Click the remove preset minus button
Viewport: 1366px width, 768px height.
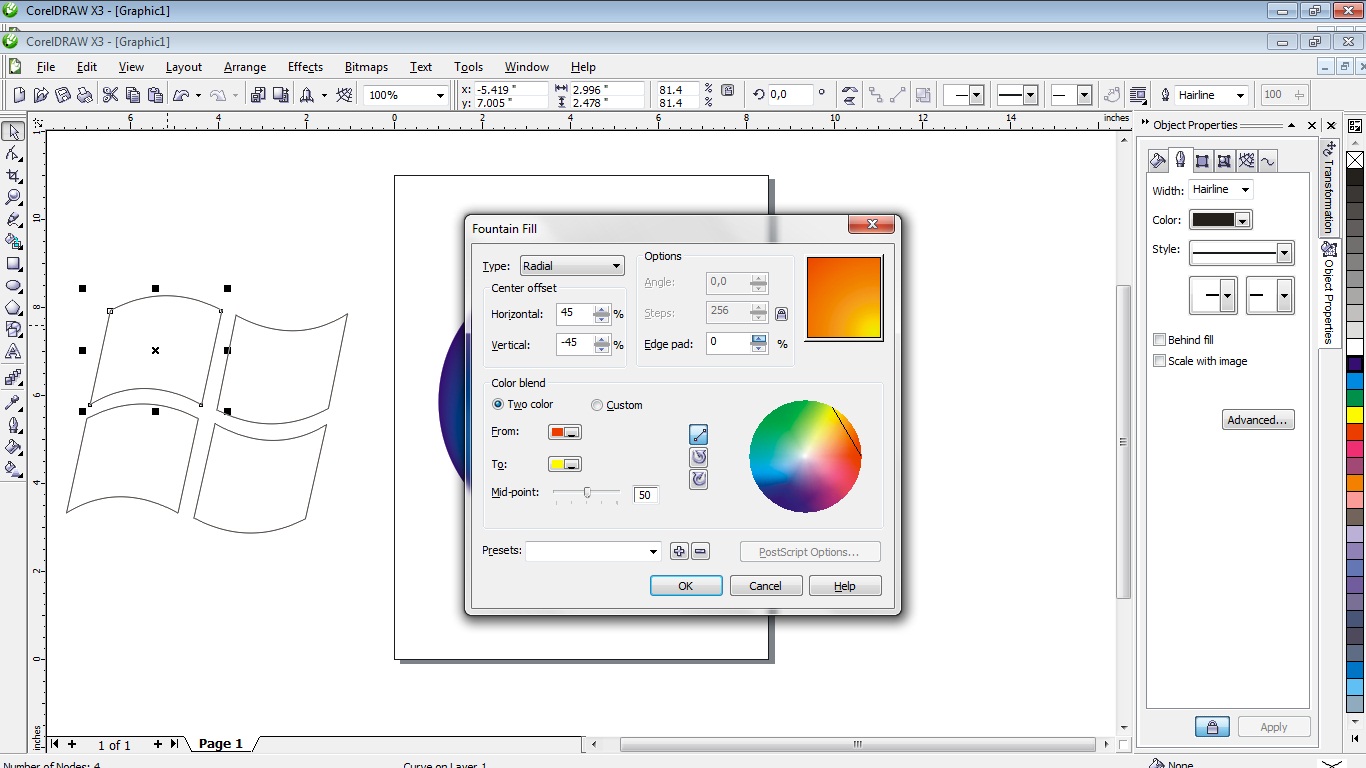pos(700,551)
